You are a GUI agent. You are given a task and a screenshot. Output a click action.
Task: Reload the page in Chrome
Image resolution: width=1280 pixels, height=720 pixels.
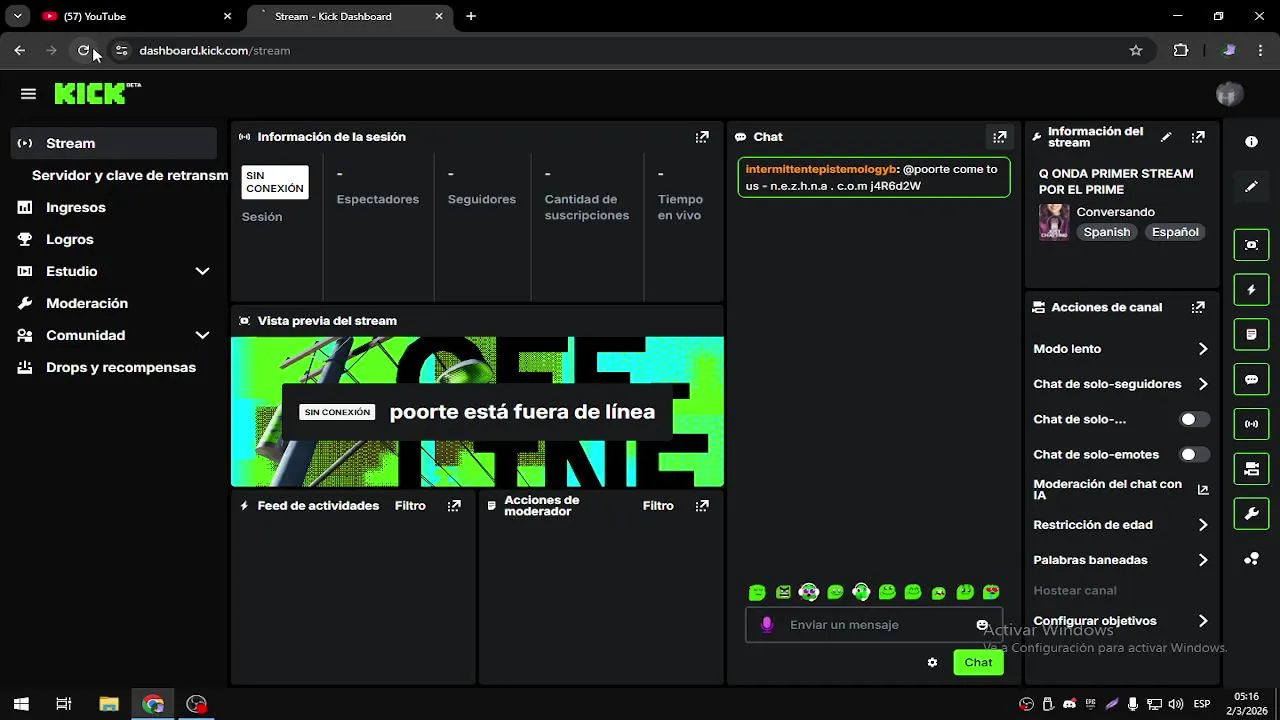click(84, 50)
